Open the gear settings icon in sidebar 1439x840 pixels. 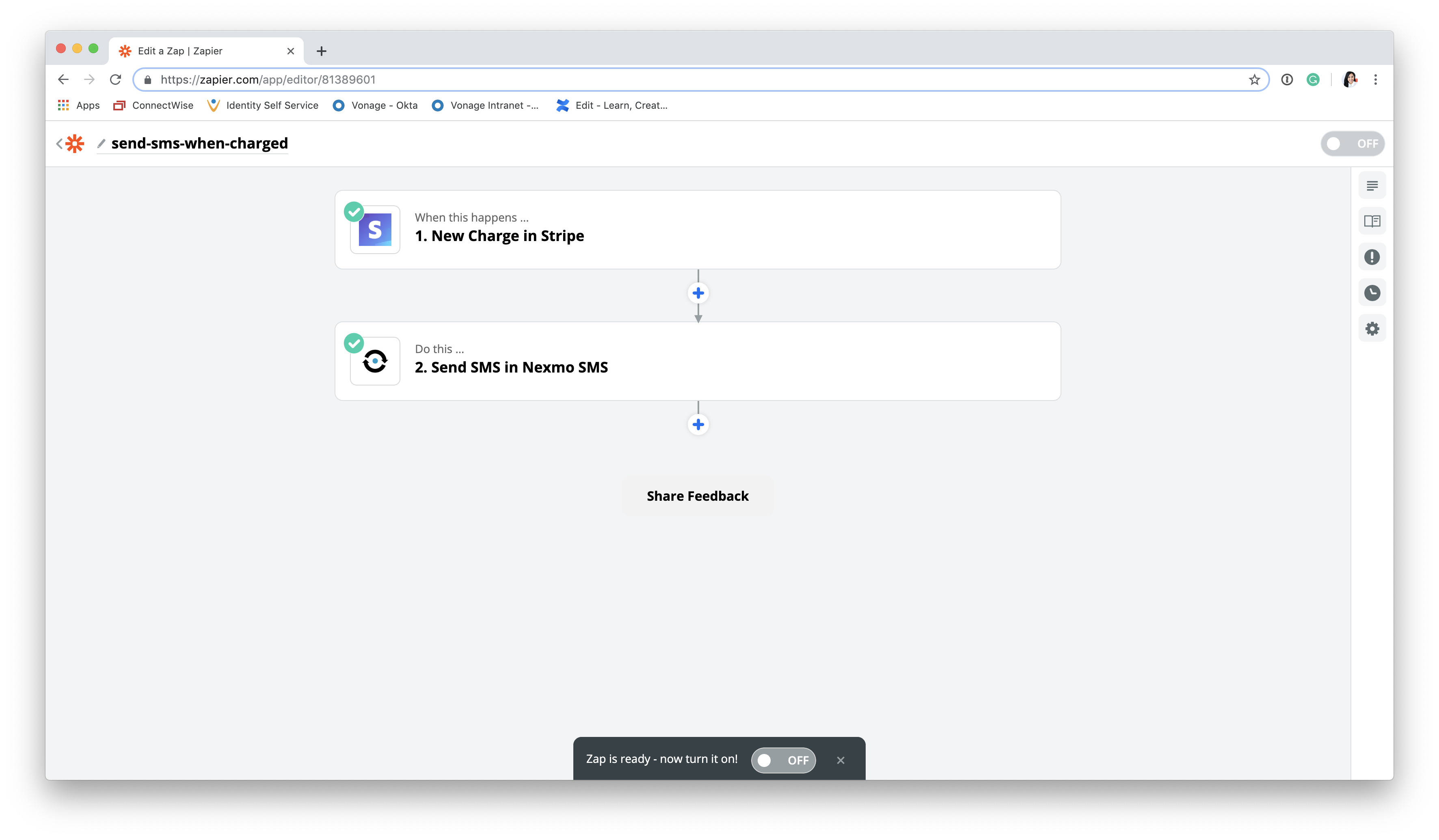pyautogui.click(x=1372, y=329)
